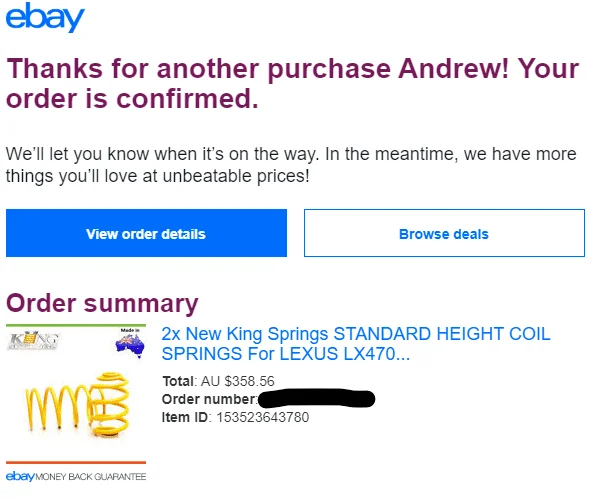Screen dimensions: 611x500
Task: Click the small eBay logo beside Money Back Guarantee
Action: pyautogui.click(x=20, y=476)
